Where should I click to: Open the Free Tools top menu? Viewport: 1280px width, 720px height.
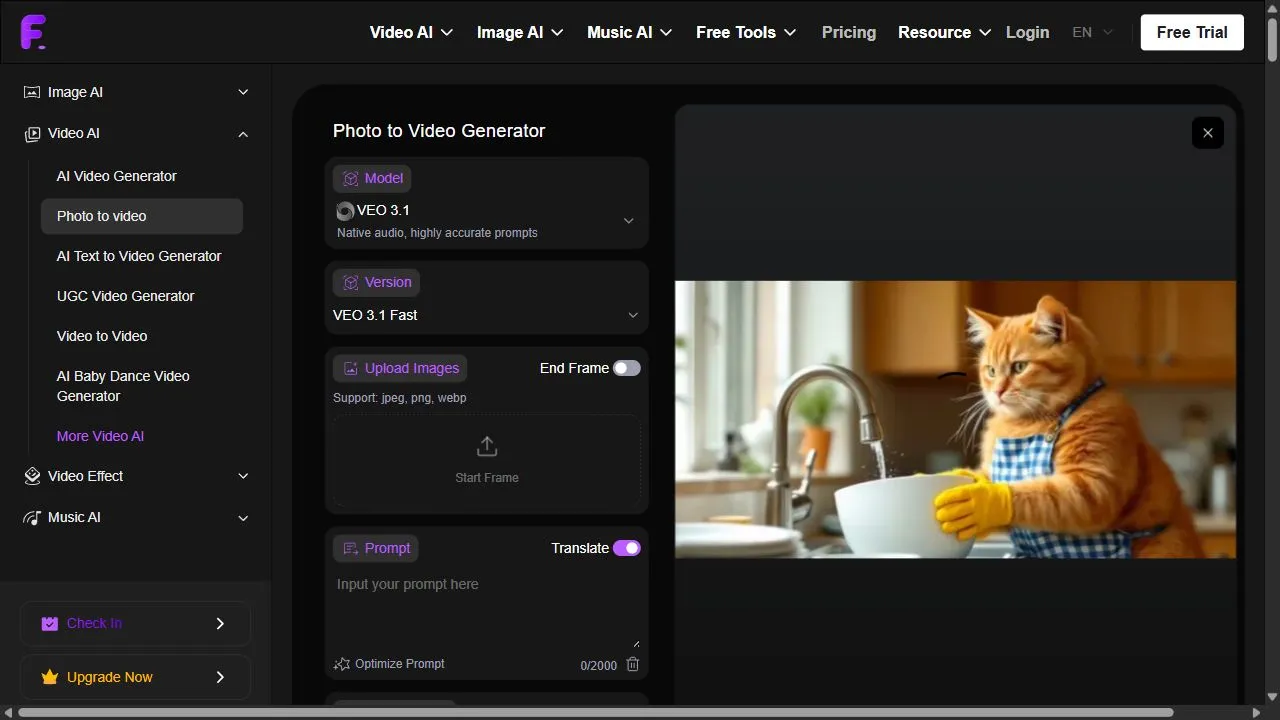pos(746,32)
